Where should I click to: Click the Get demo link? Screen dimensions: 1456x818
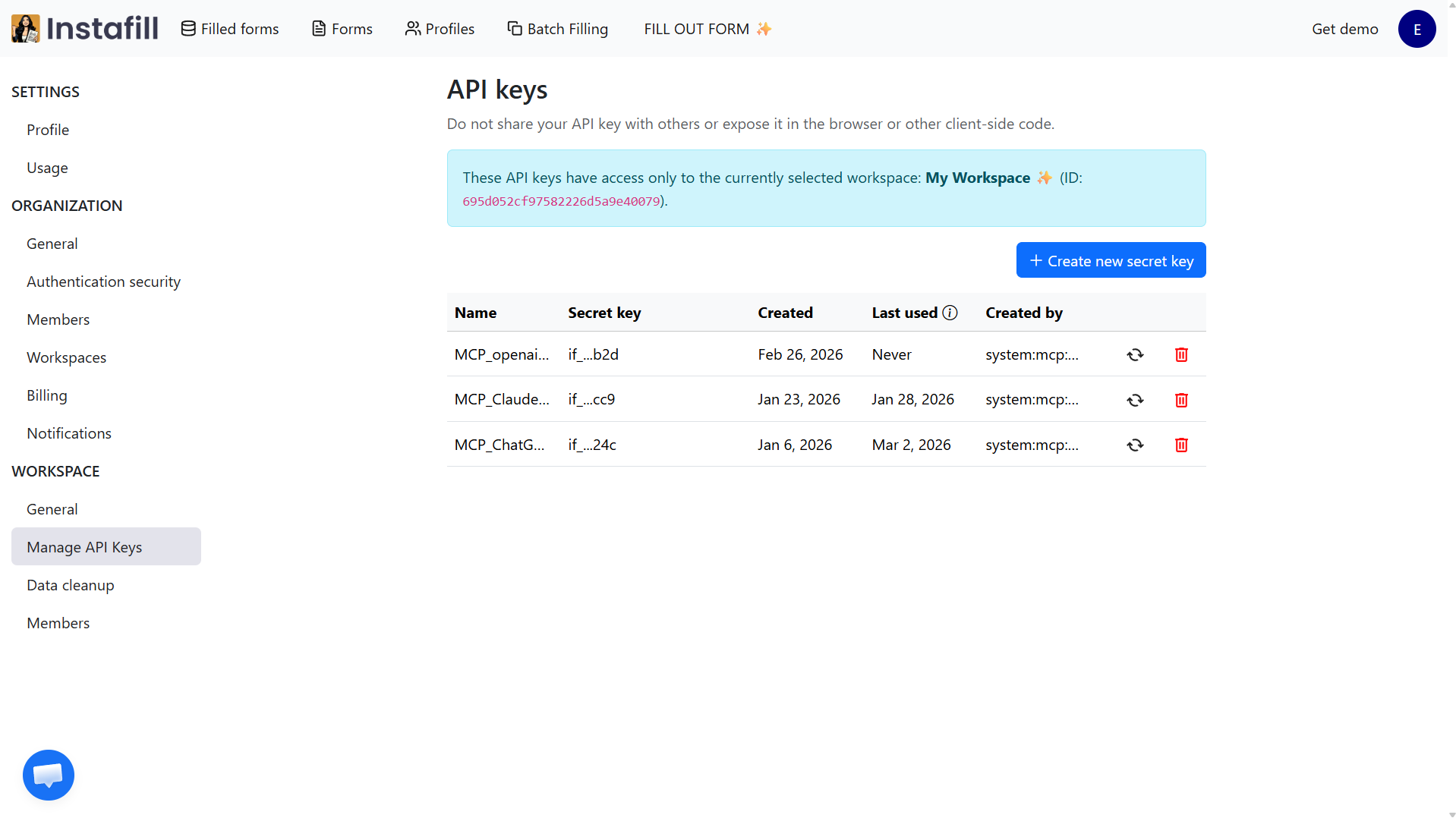click(1344, 28)
